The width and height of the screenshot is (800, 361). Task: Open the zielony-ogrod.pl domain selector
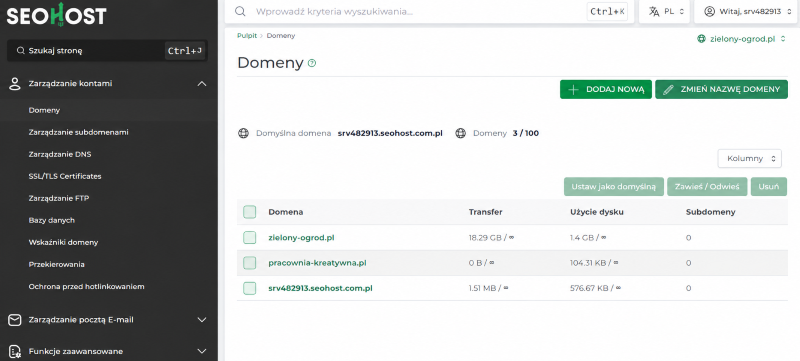tap(741, 39)
